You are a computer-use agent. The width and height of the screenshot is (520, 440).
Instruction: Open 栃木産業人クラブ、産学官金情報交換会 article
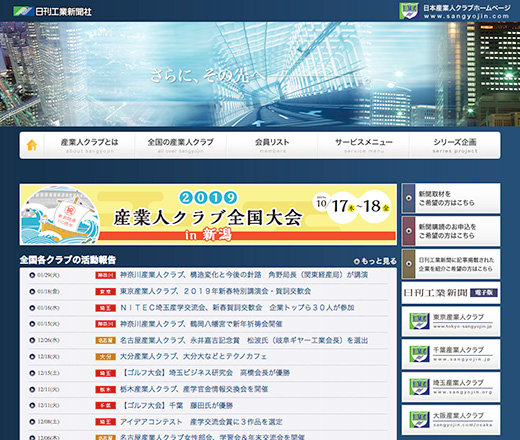(194, 389)
